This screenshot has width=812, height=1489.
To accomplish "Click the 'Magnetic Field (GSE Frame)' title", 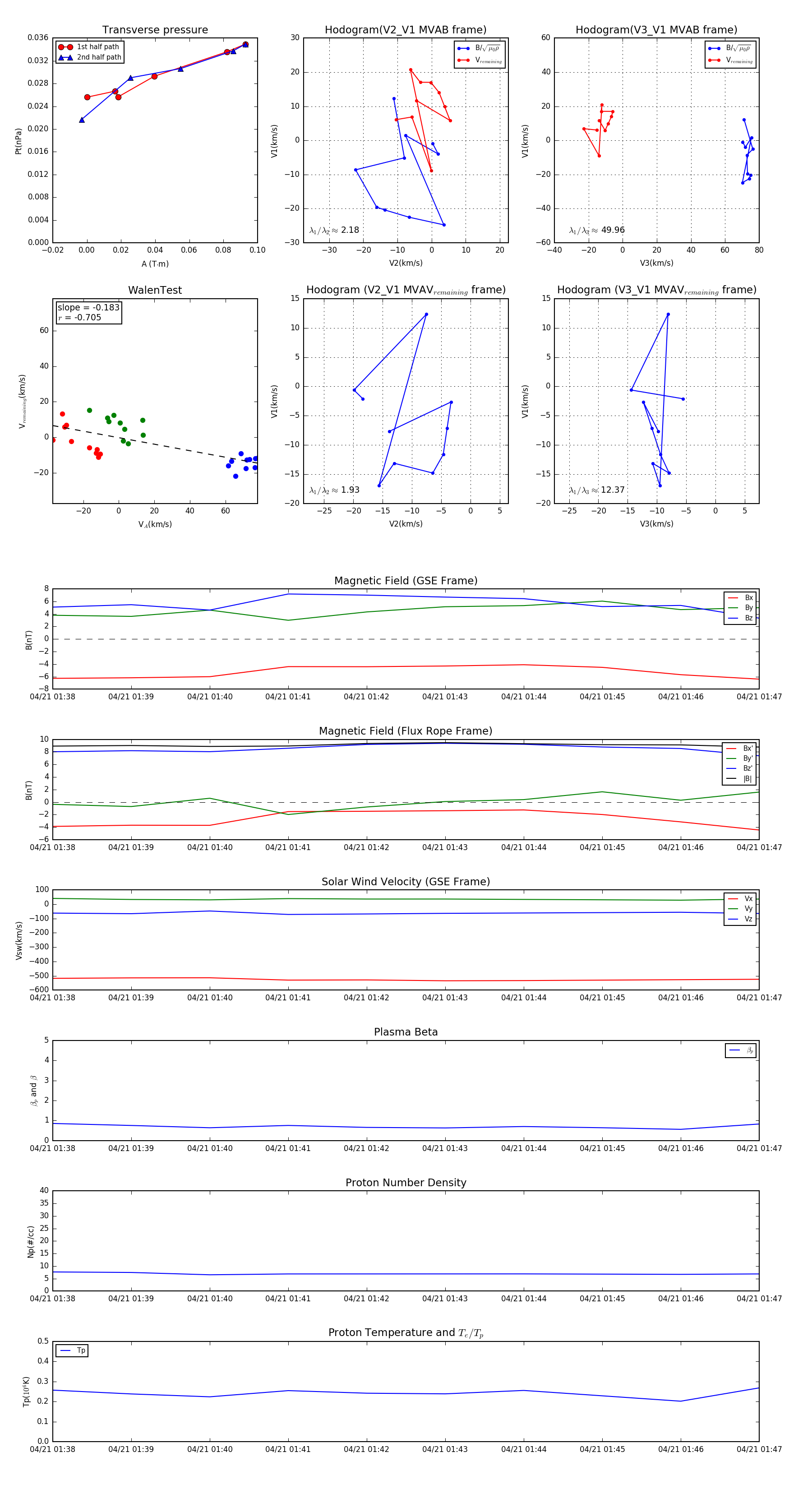I will click(406, 581).
